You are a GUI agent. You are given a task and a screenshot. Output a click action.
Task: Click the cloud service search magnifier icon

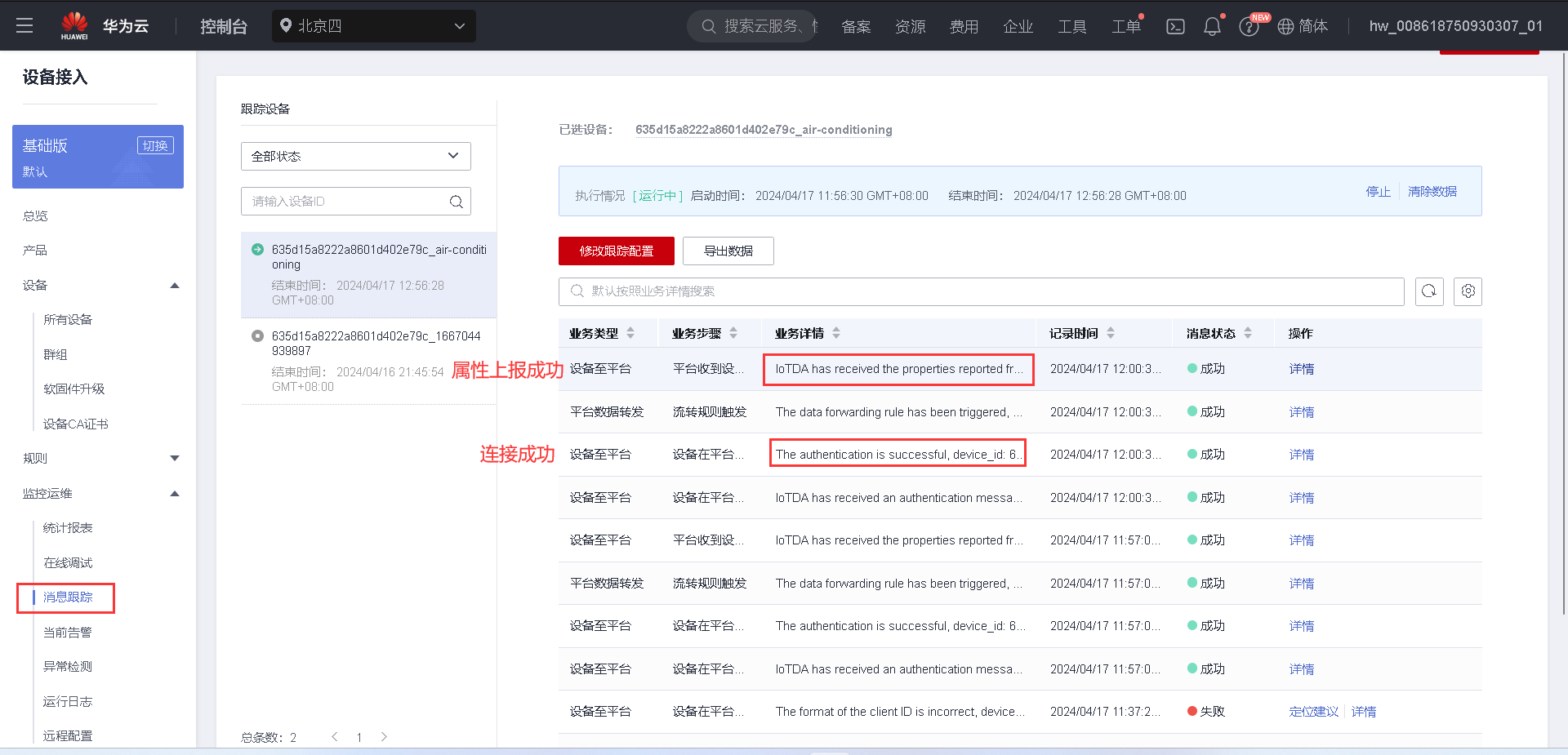pyautogui.click(x=708, y=25)
